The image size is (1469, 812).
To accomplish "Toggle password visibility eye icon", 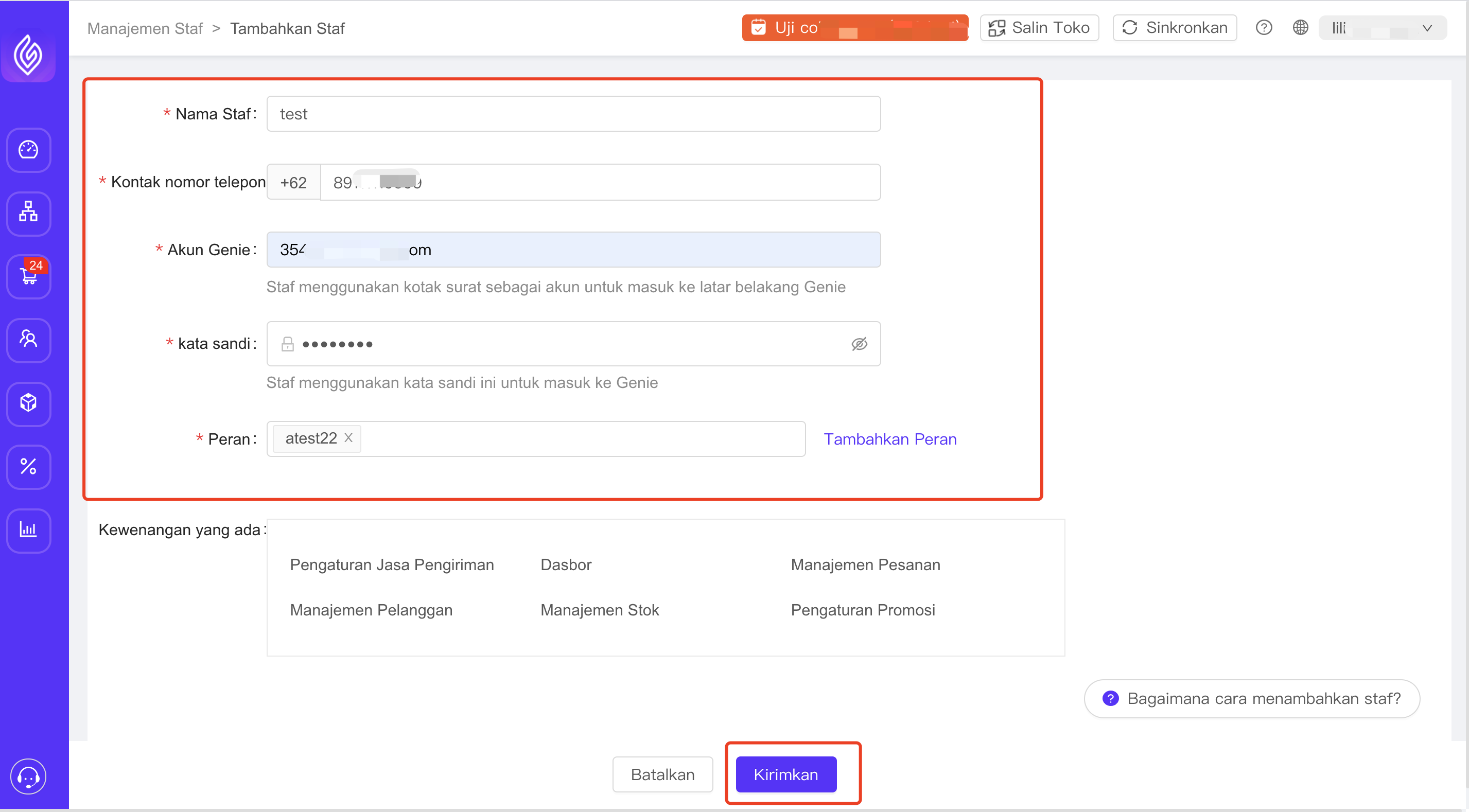I will pos(859,344).
